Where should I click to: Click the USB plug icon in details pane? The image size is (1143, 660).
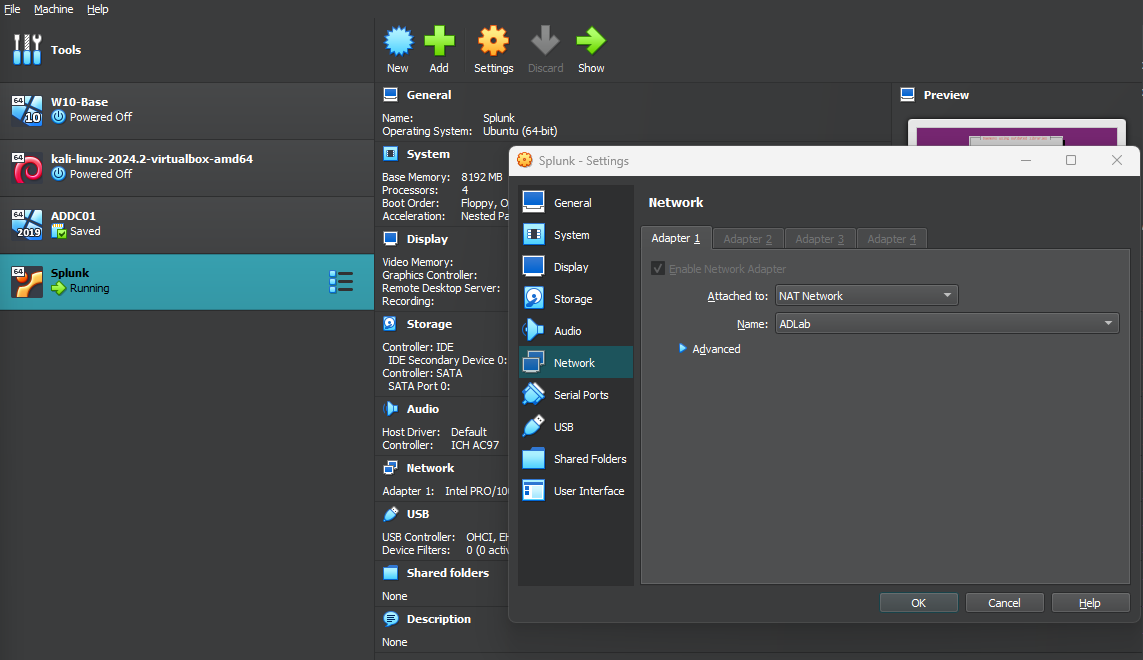click(391, 514)
